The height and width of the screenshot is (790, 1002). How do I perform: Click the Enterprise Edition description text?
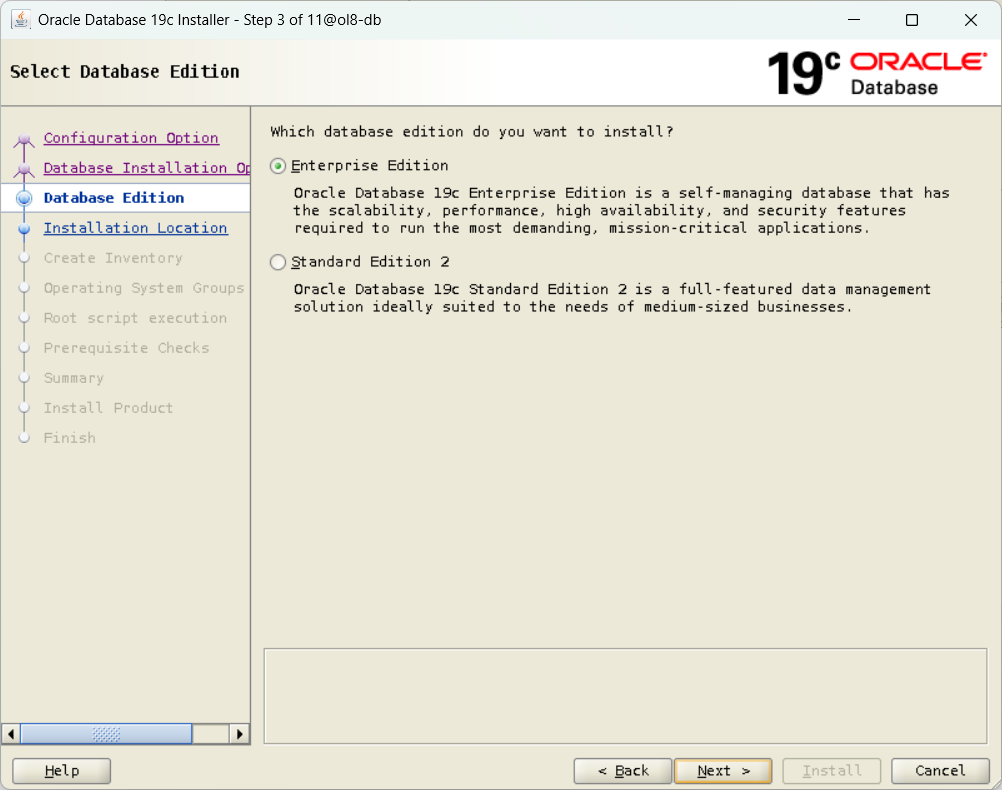[x=621, y=210]
